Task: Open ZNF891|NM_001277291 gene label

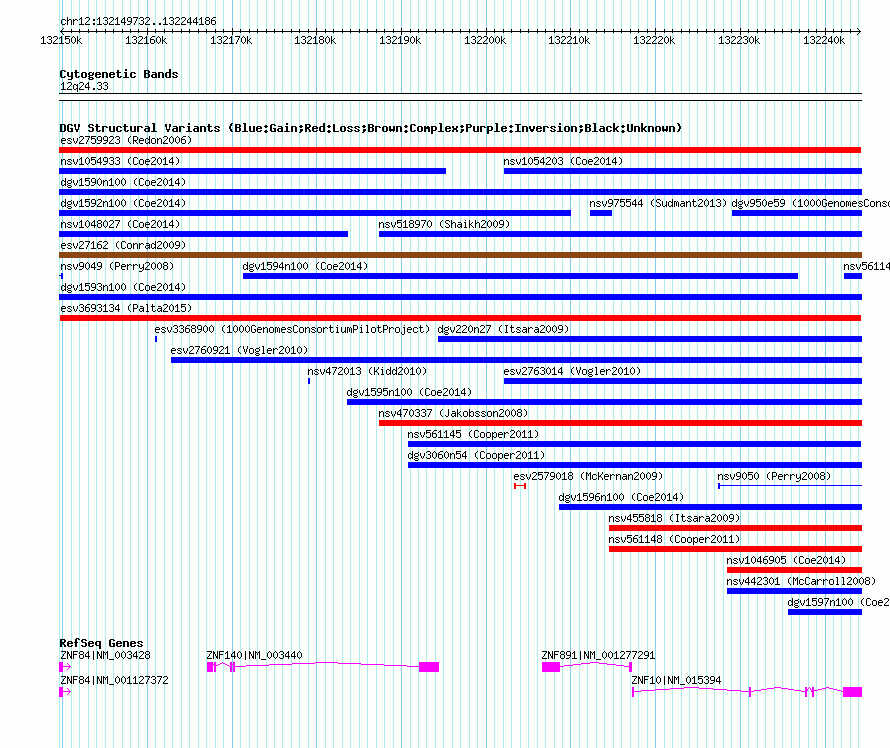Action: (598, 655)
